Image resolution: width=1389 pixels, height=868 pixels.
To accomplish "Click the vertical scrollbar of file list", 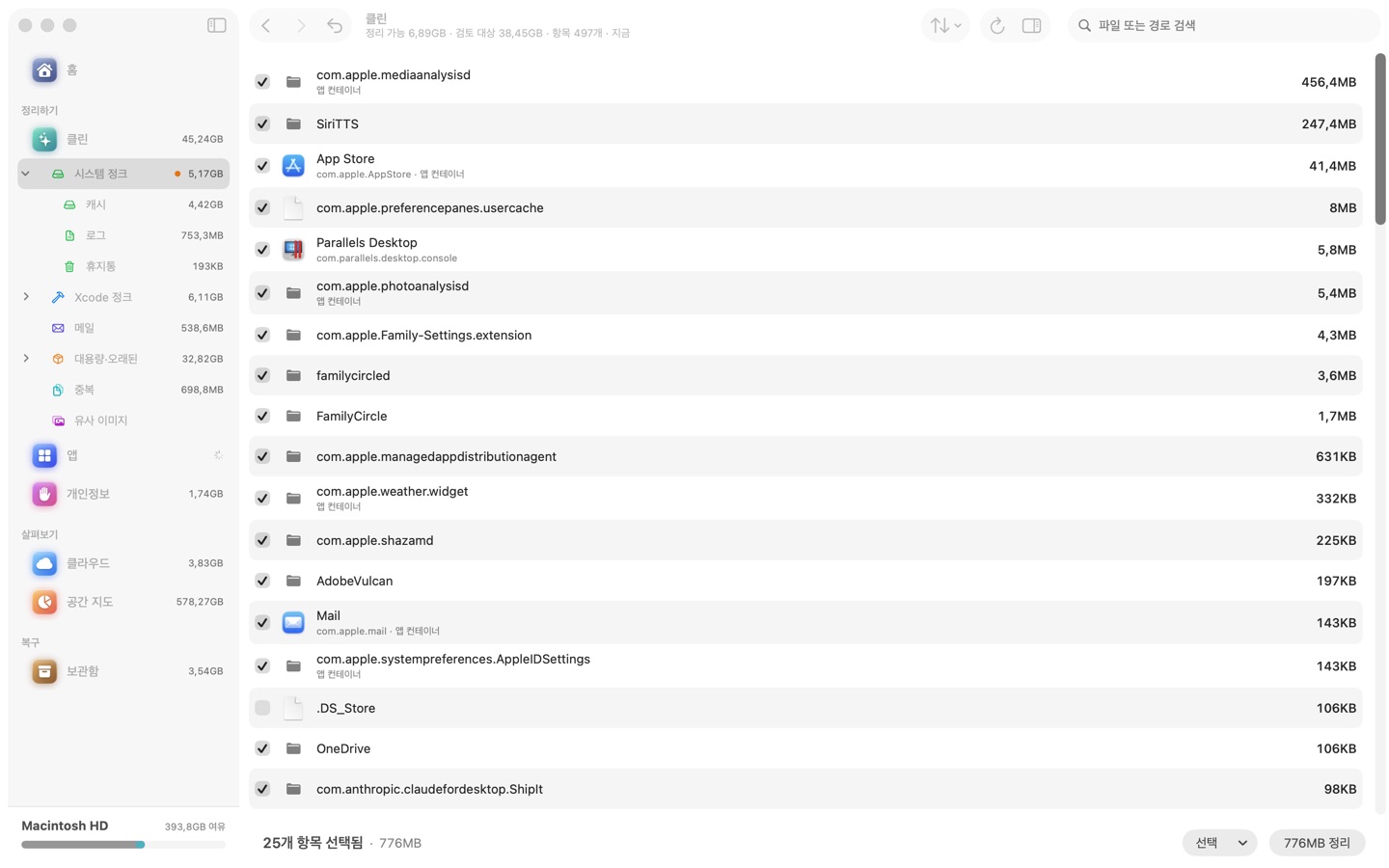I will tap(1380, 140).
